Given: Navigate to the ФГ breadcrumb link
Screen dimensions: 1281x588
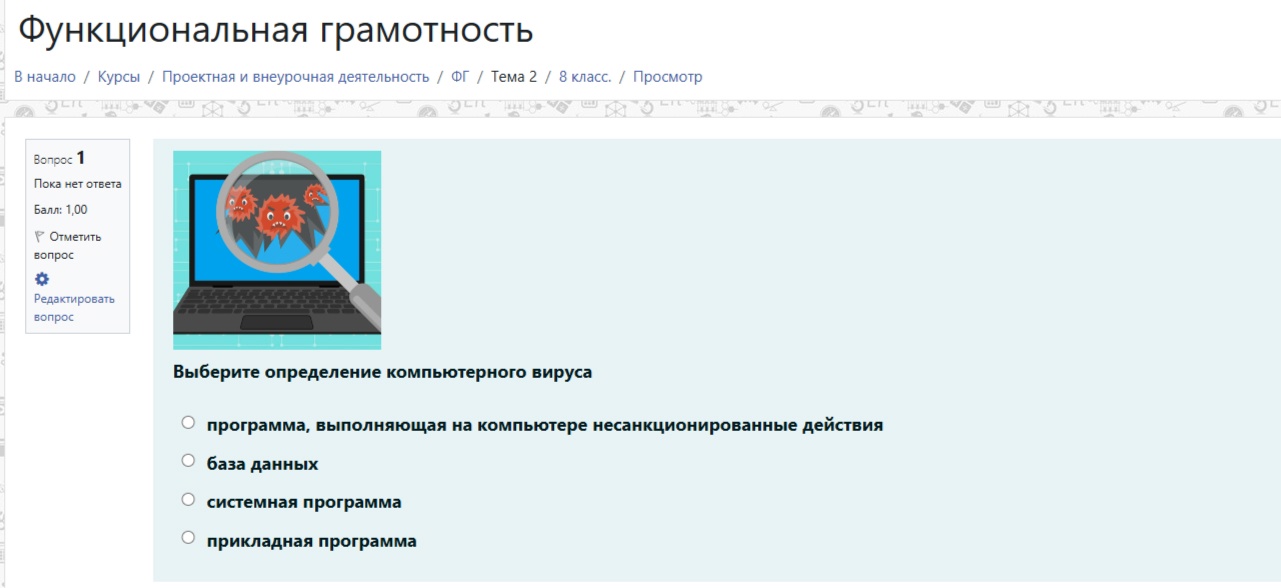Looking at the screenshot, I should click(x=460, y=77).
